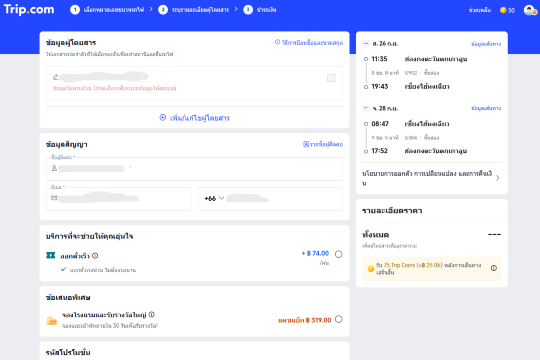Click info icon in the Trip Coins banner

pyautogui.click(x=494, y=268)
